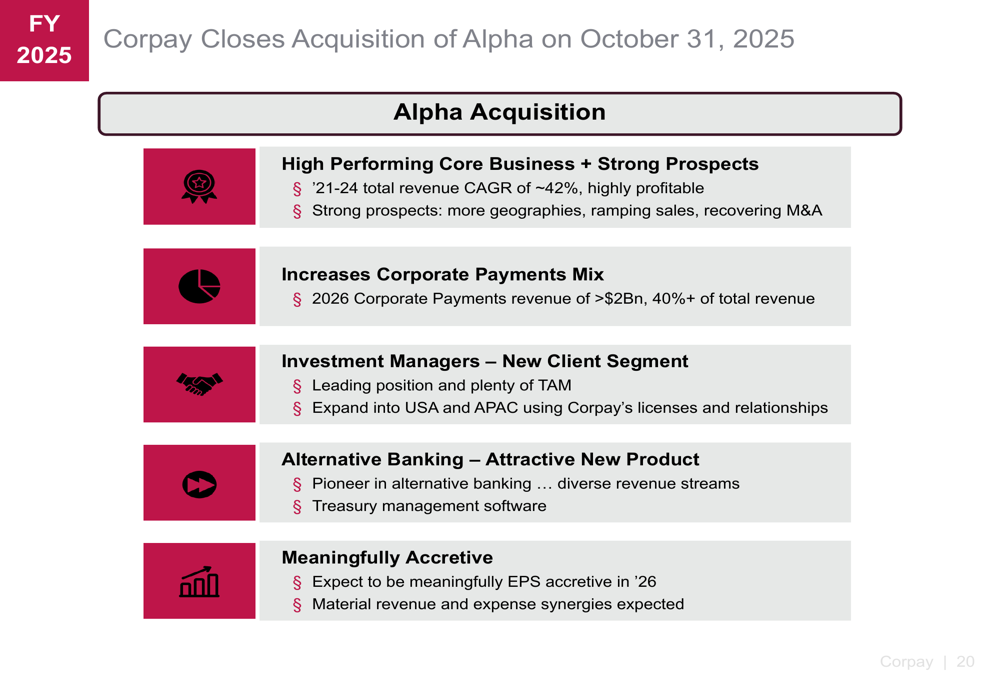Click the Alternative Banking – Attractive New Product heading
Viewport: 1000px width, 685px height.
coord(490,460)
